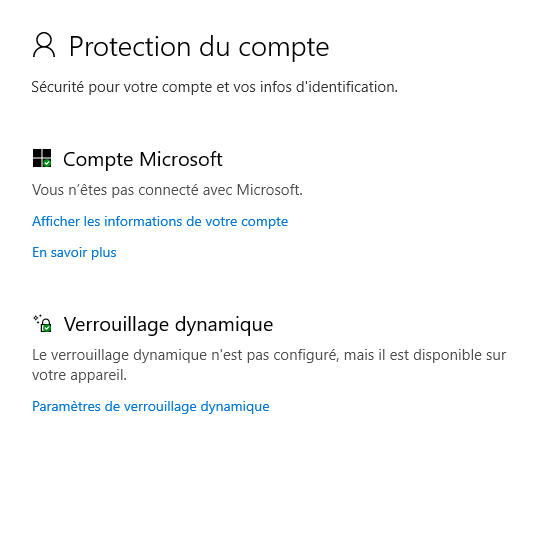Click the dynamic lock padlock icon
The height and width of the screenshot is (556, 534).
click(x=43, y=323)
